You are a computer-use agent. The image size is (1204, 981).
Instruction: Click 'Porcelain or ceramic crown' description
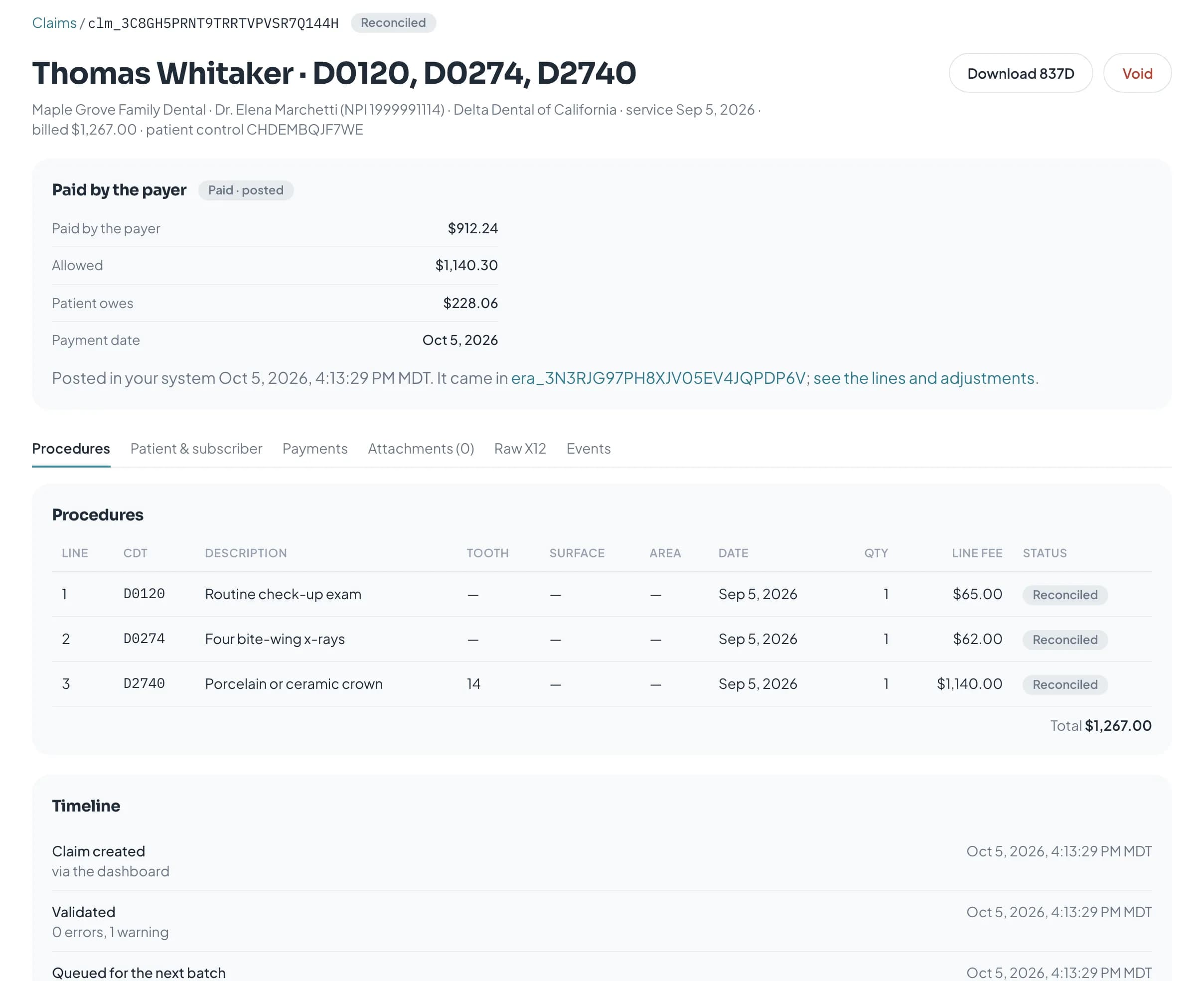coord(294,684)
